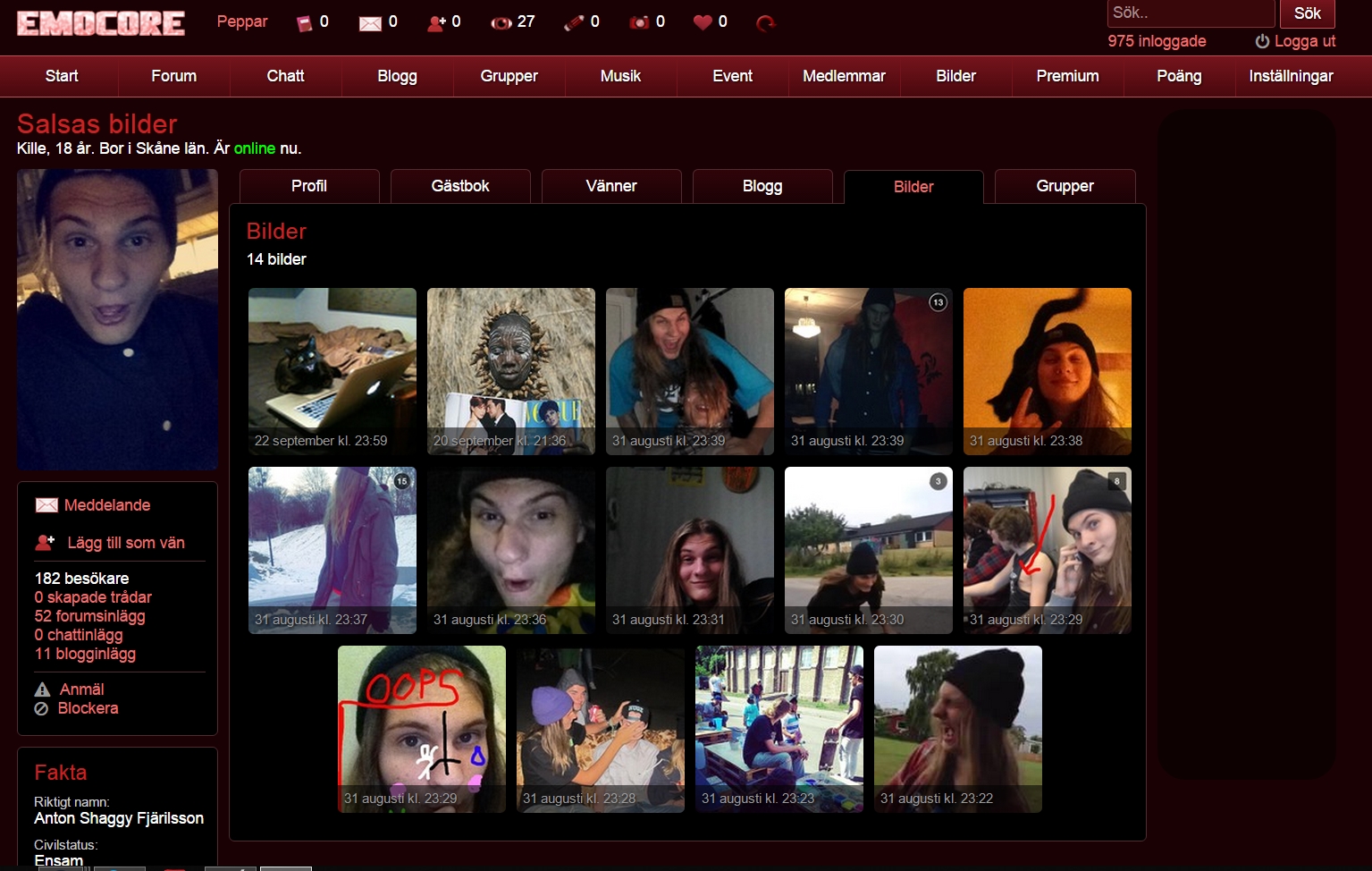Open the messages envelope icon in header
The width and height of the screenshot is (1372, 871).
pos(370,23)
